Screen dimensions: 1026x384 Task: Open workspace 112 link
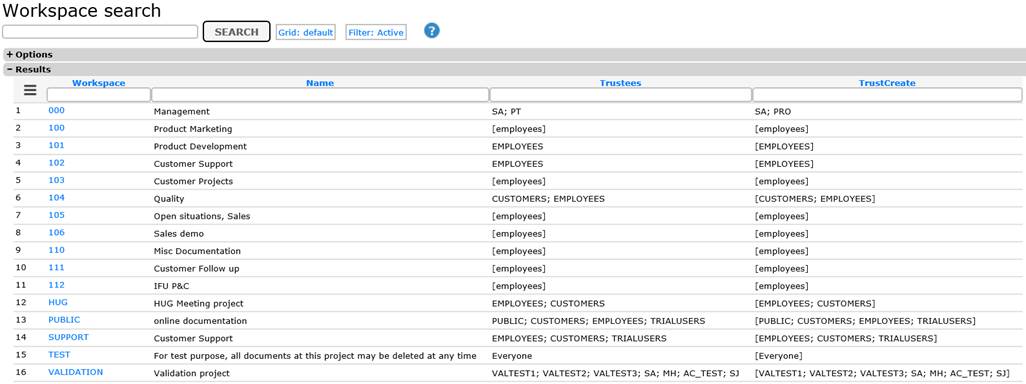[56, 285]
